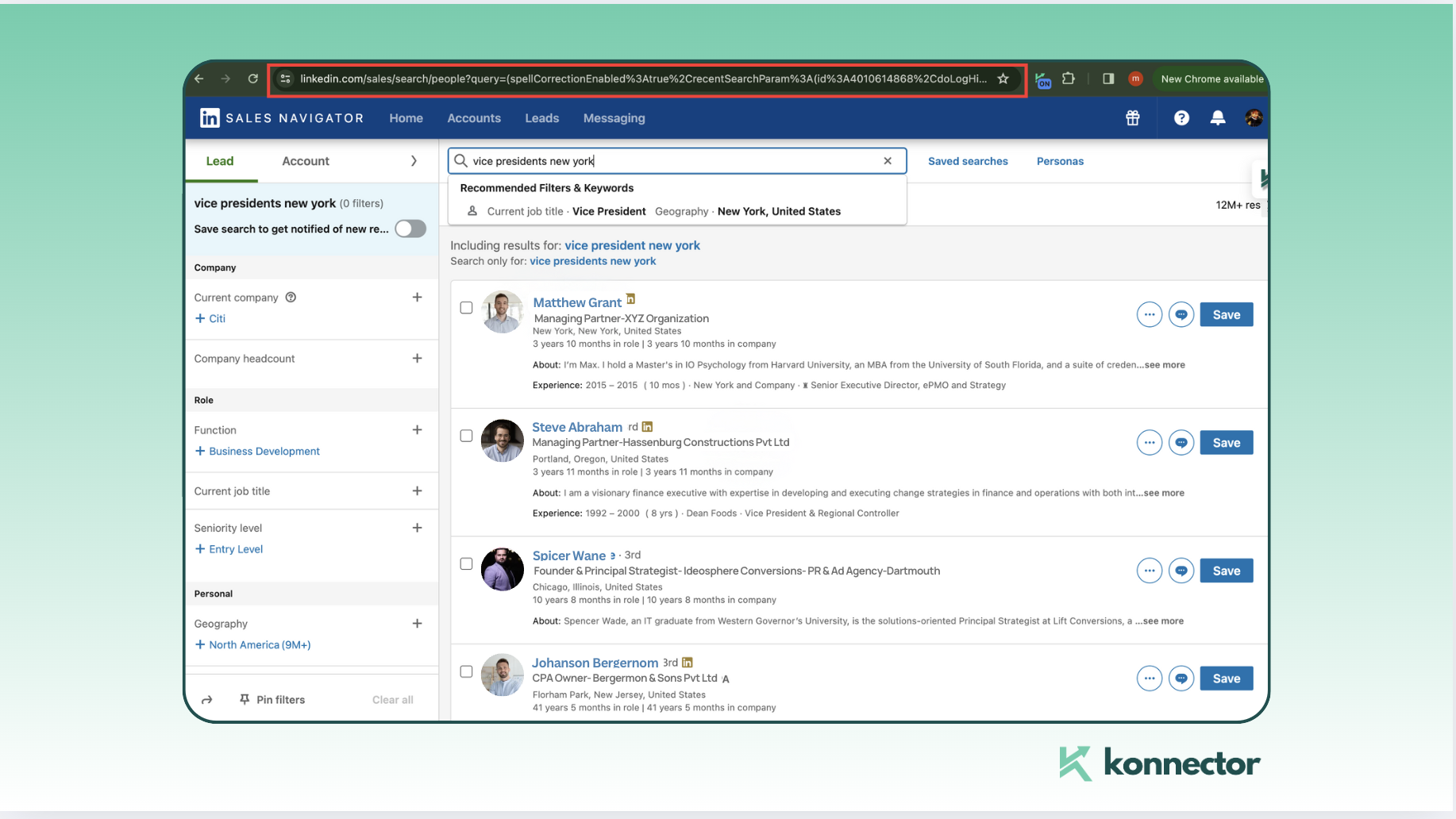Click the magnifier search icon
This screenshot has height=819, width=1456.
coord(460,161)
